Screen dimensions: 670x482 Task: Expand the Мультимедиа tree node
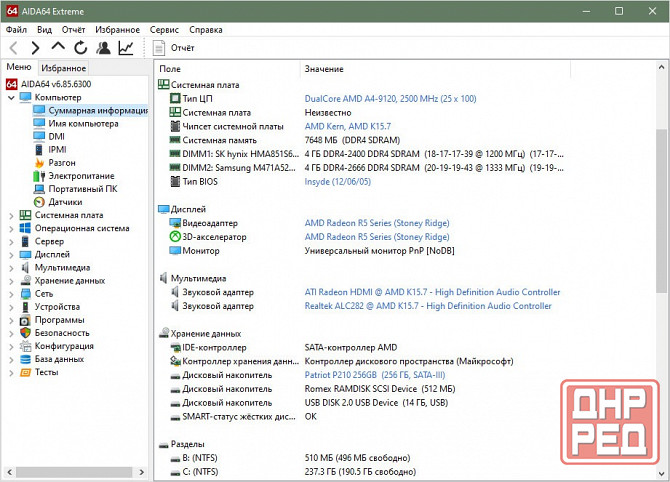(12, 268)
